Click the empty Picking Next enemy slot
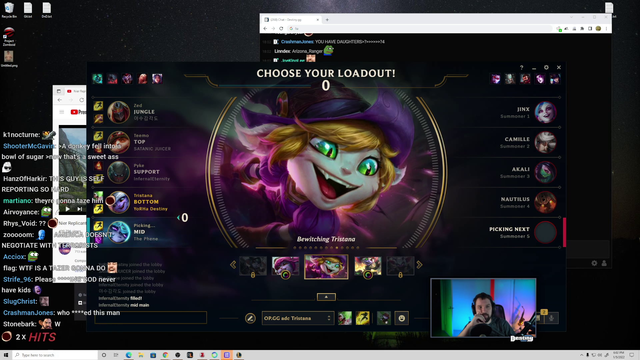 coord(546,232)
